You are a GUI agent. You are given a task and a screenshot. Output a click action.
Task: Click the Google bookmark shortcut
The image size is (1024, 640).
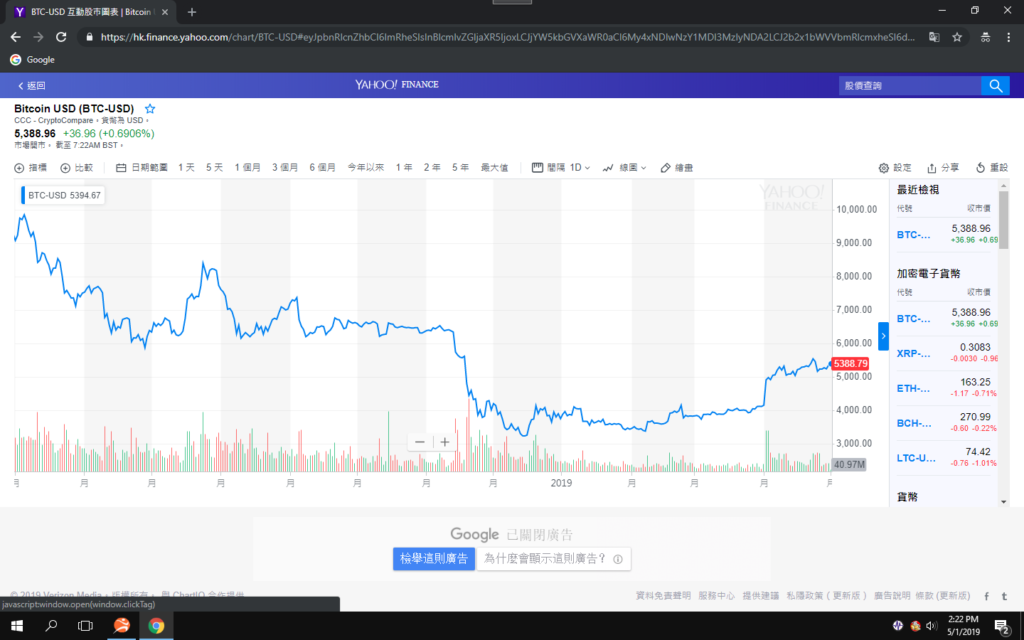(33, 59)
